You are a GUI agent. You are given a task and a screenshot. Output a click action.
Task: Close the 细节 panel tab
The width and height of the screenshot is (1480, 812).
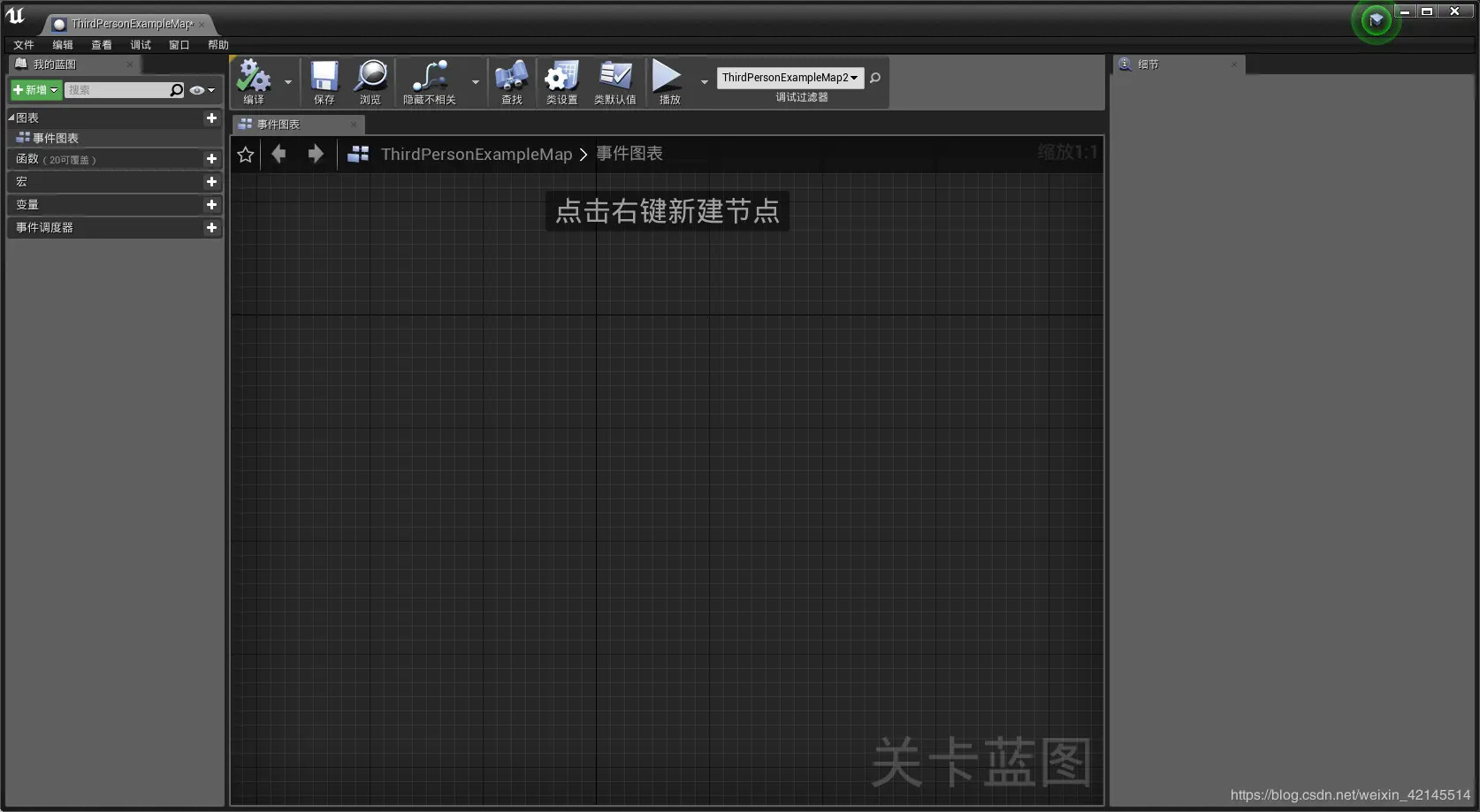coord(1234,65)
